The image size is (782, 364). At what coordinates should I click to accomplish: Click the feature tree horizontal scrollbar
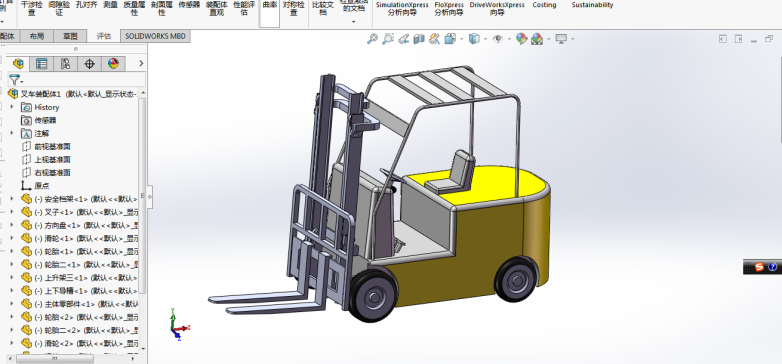coord(55,359)
